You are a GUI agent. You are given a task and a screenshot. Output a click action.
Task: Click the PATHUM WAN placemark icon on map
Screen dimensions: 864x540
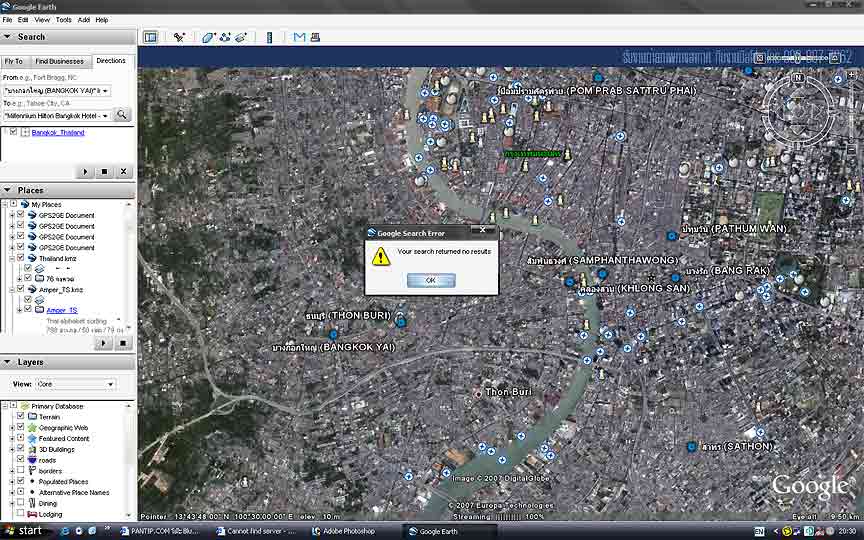(672, 236)
